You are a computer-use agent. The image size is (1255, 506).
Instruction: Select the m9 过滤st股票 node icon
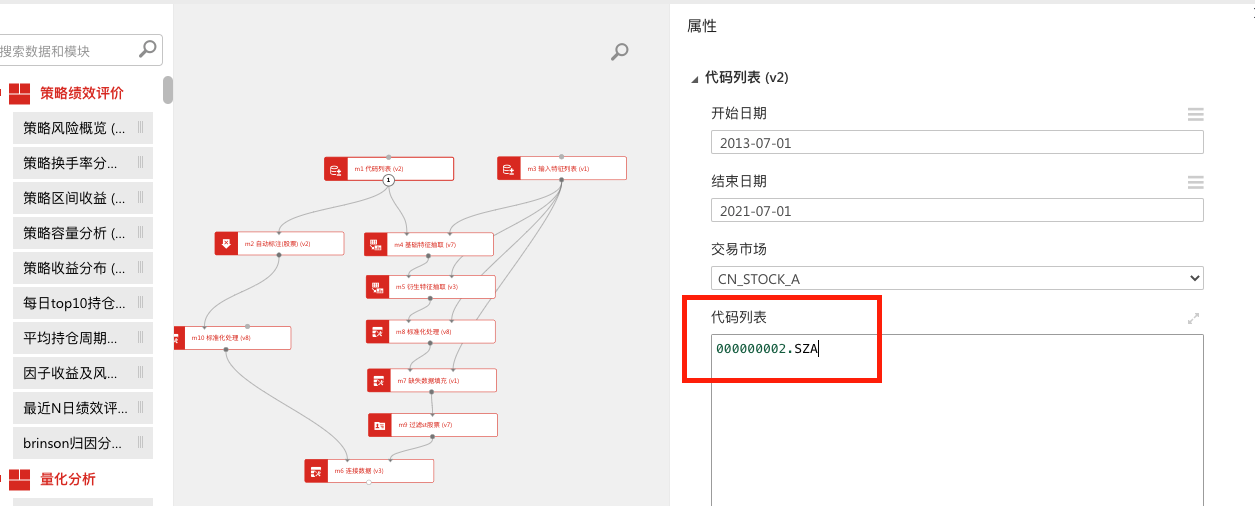tap(380, 425)
